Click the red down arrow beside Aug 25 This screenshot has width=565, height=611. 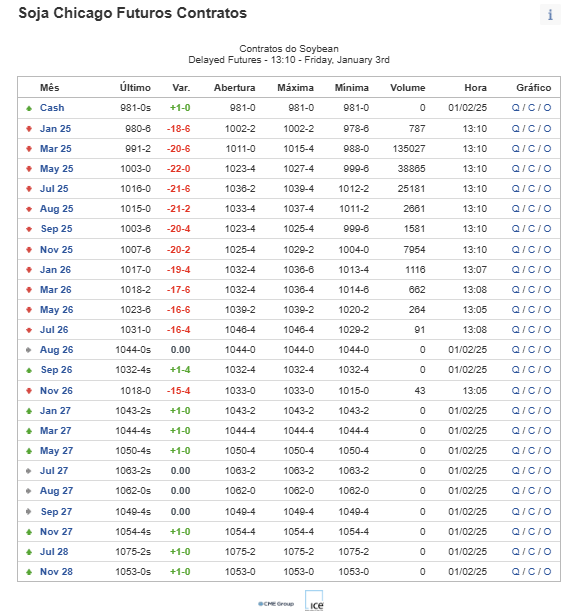coord(29,209)
